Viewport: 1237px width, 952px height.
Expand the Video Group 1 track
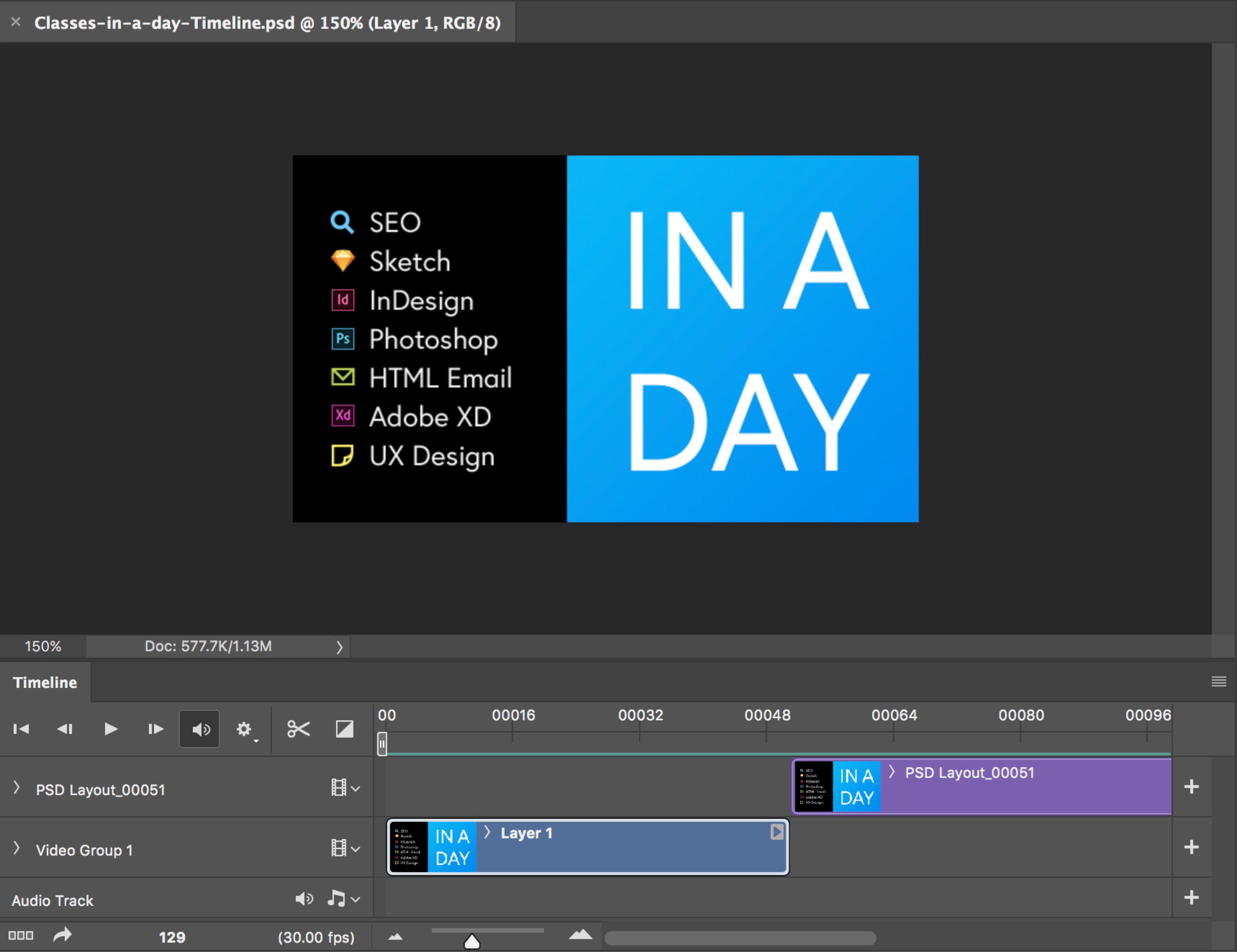point(17,848)
